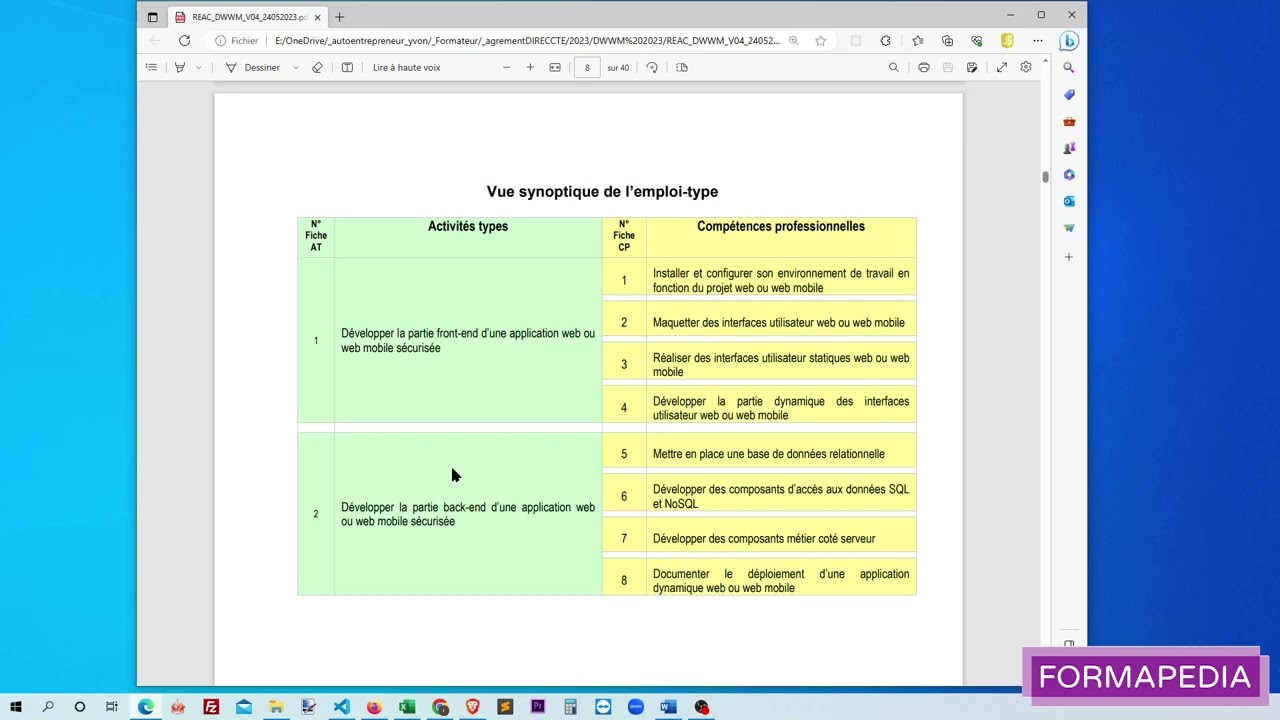Open search in PDF toolbar
The width and height of the screenshot is (1280, 720).
click(x=894, y=67)
